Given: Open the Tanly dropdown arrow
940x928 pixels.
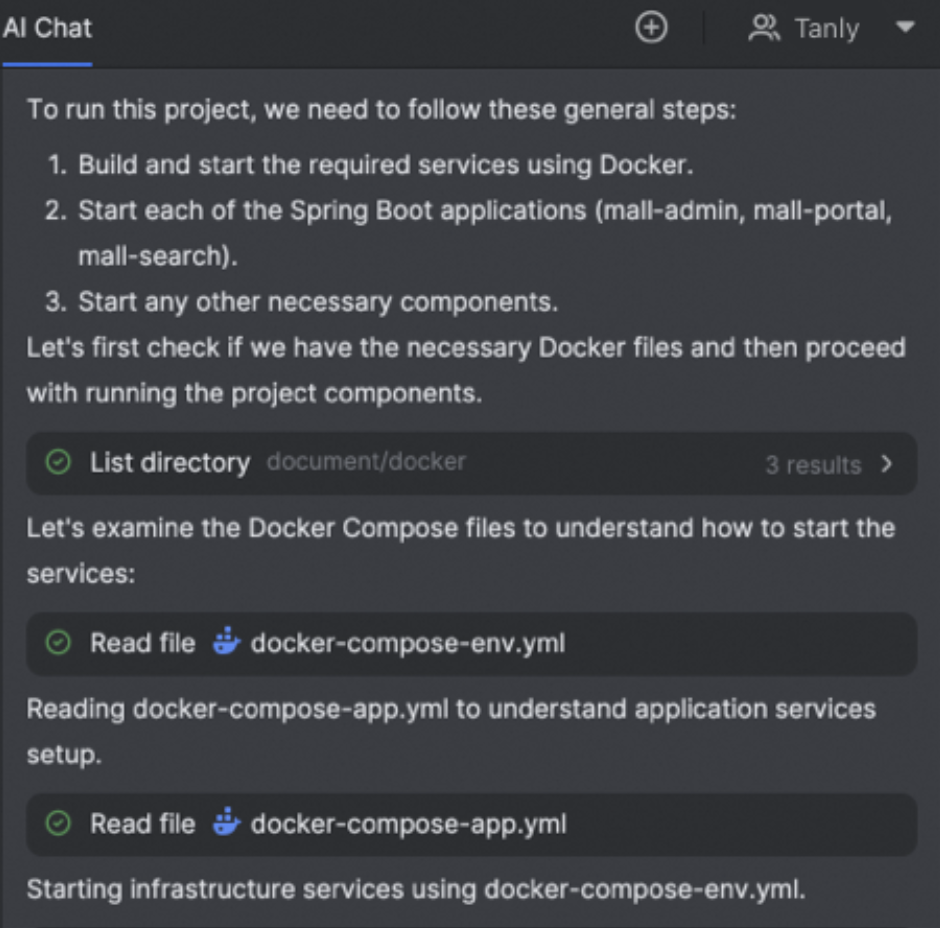Looking at the screenshot, I should 905,27.
